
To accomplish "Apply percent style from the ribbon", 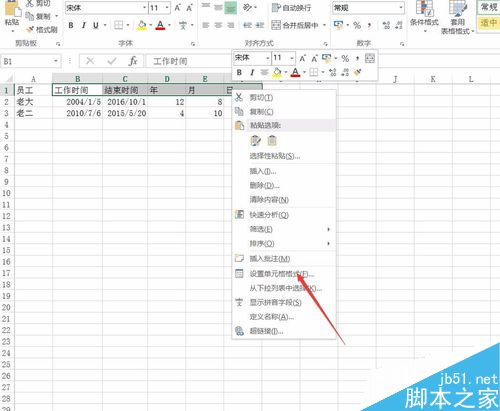I will [357, 25].
